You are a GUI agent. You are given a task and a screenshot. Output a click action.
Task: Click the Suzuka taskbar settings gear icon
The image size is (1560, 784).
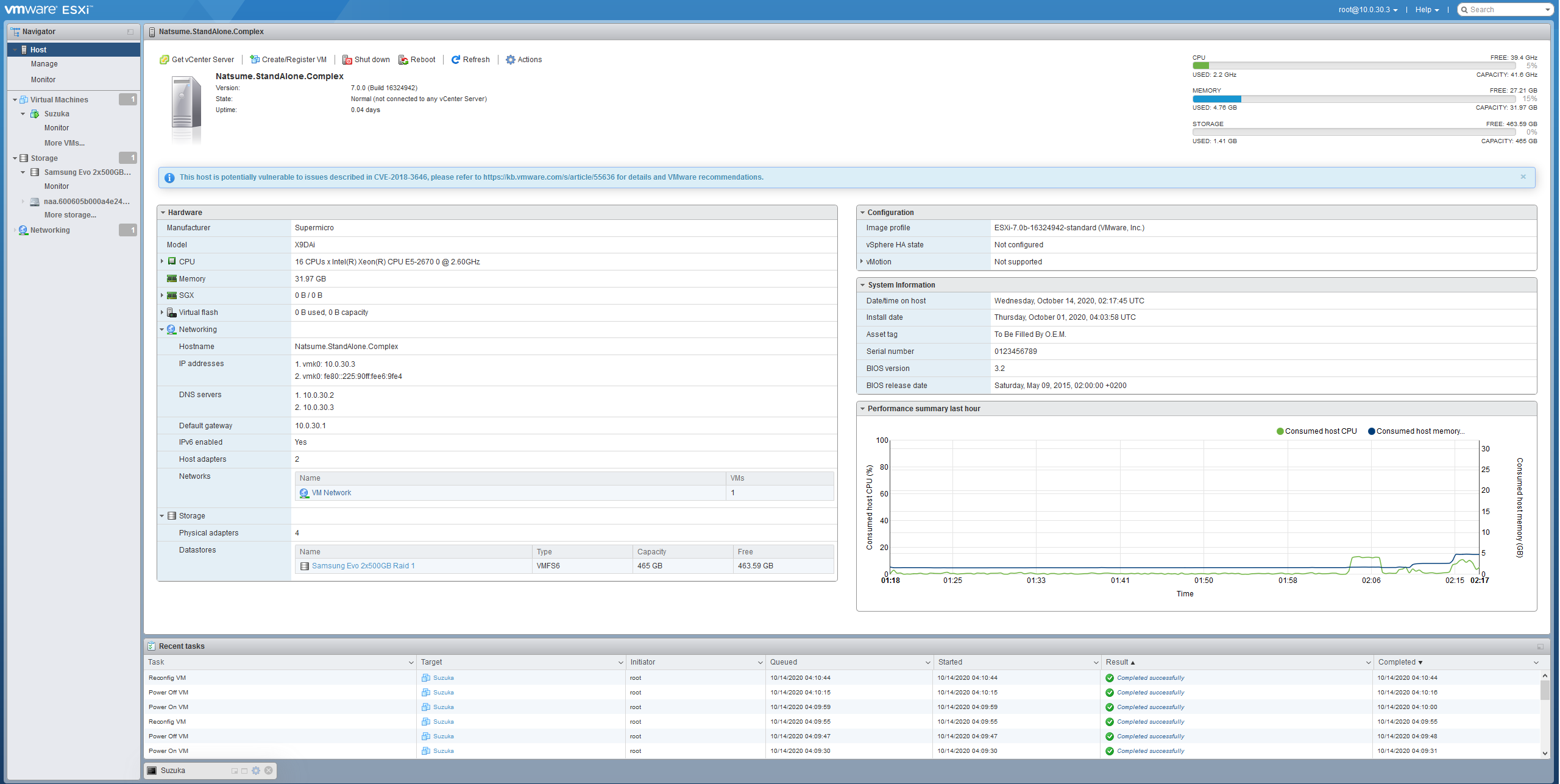coord(256,771)
